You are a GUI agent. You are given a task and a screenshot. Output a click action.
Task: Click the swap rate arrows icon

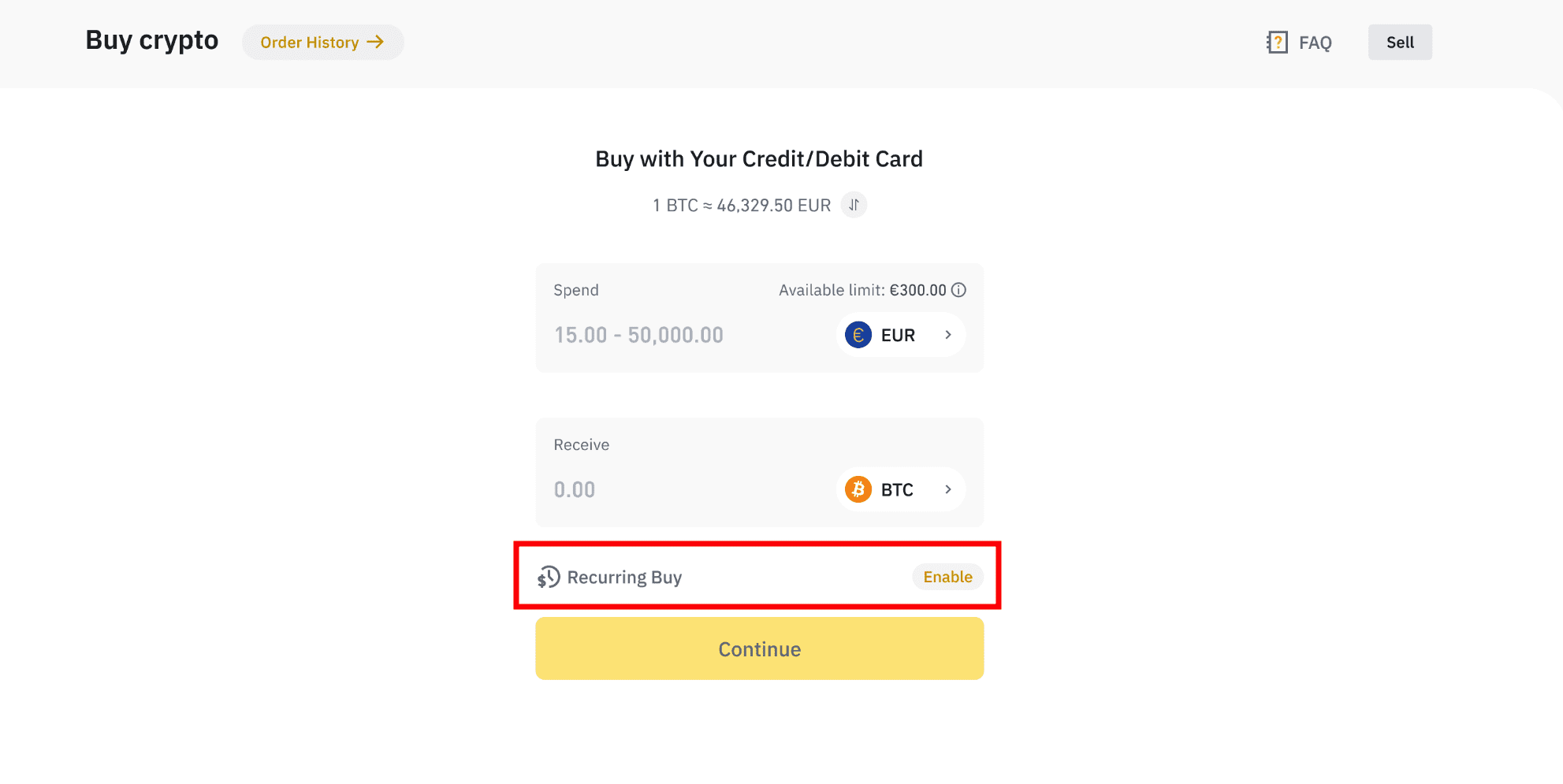(854, 205)
